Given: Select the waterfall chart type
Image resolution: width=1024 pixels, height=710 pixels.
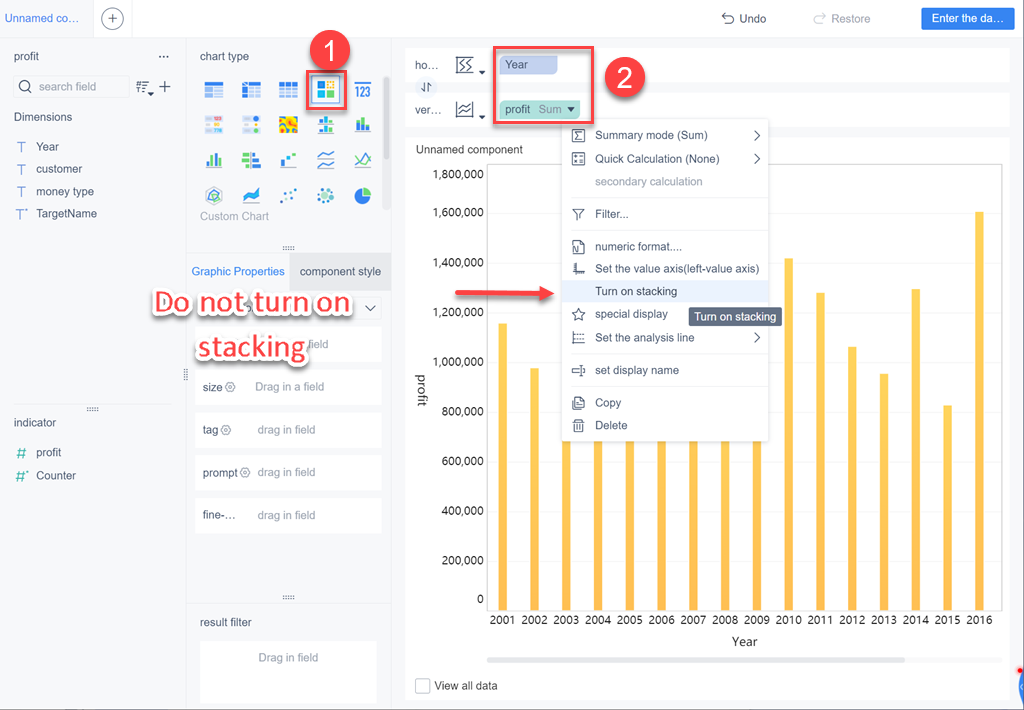Looking at the screenshot, I should [288, 159].
